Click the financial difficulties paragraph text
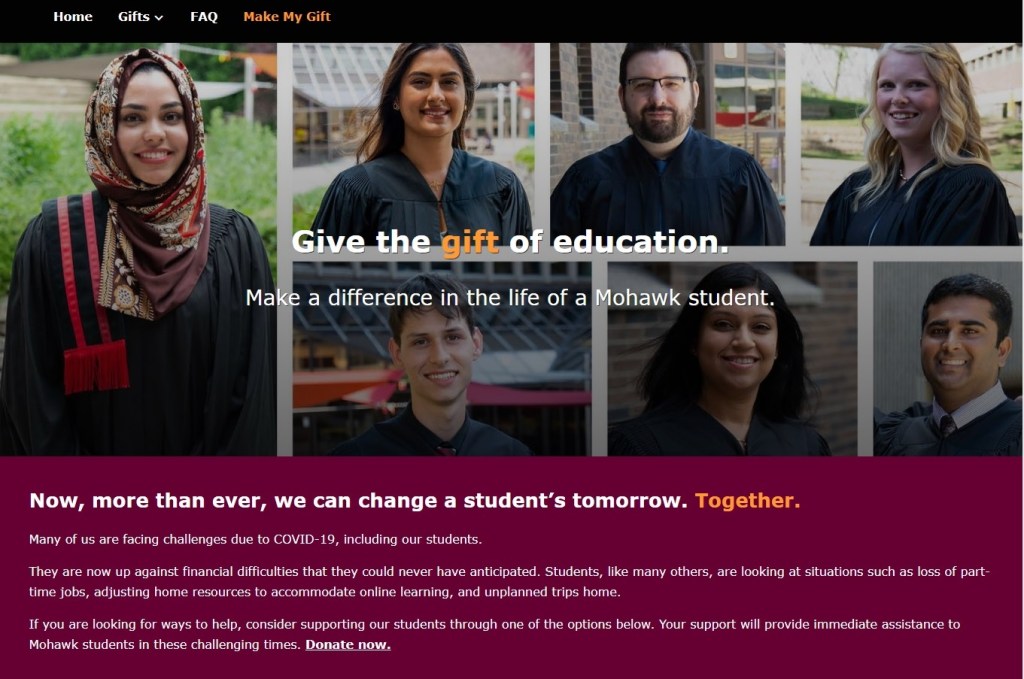 509,582
